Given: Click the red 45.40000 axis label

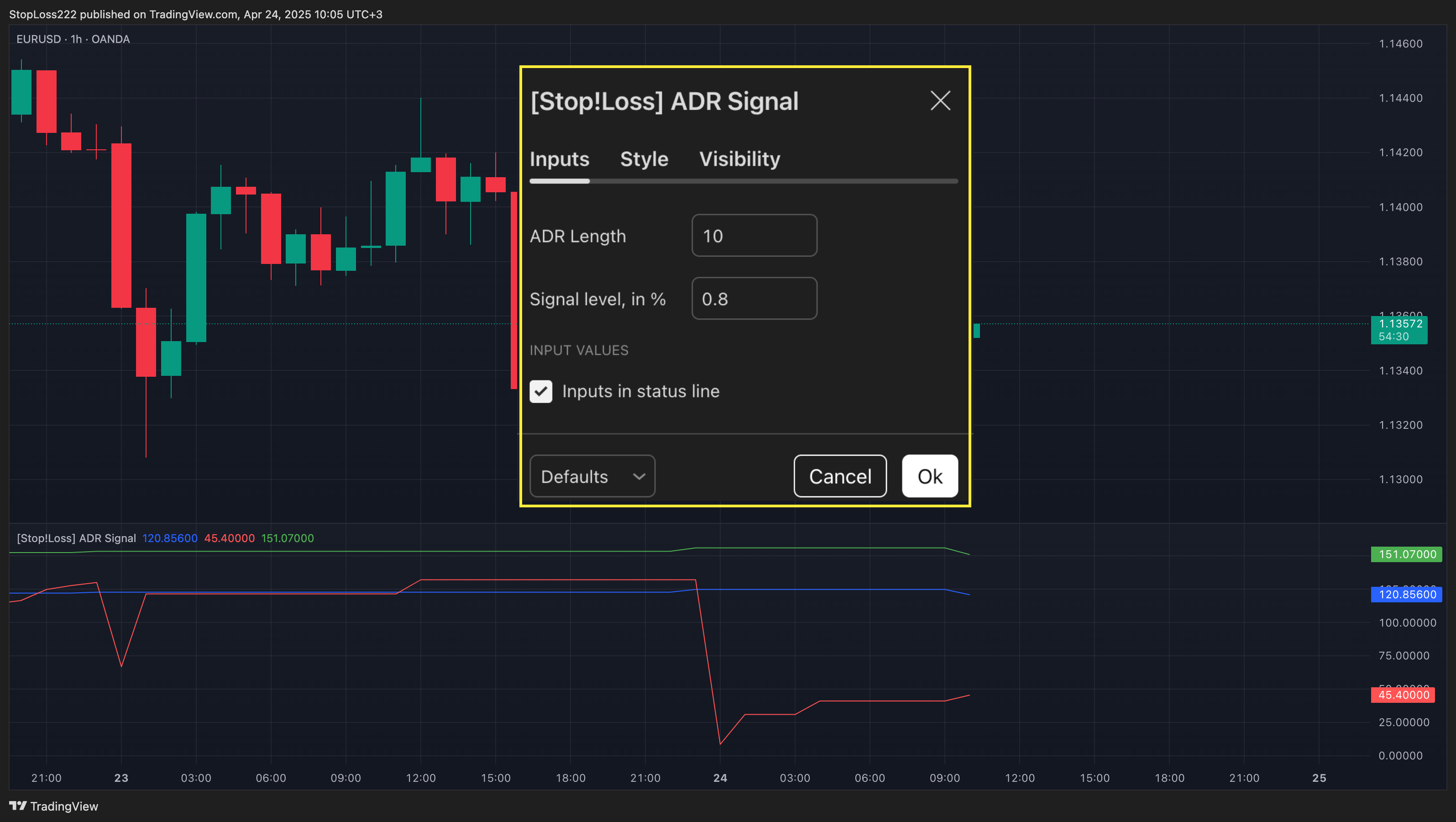Looking at the screenshot, I should [1403, 695].
